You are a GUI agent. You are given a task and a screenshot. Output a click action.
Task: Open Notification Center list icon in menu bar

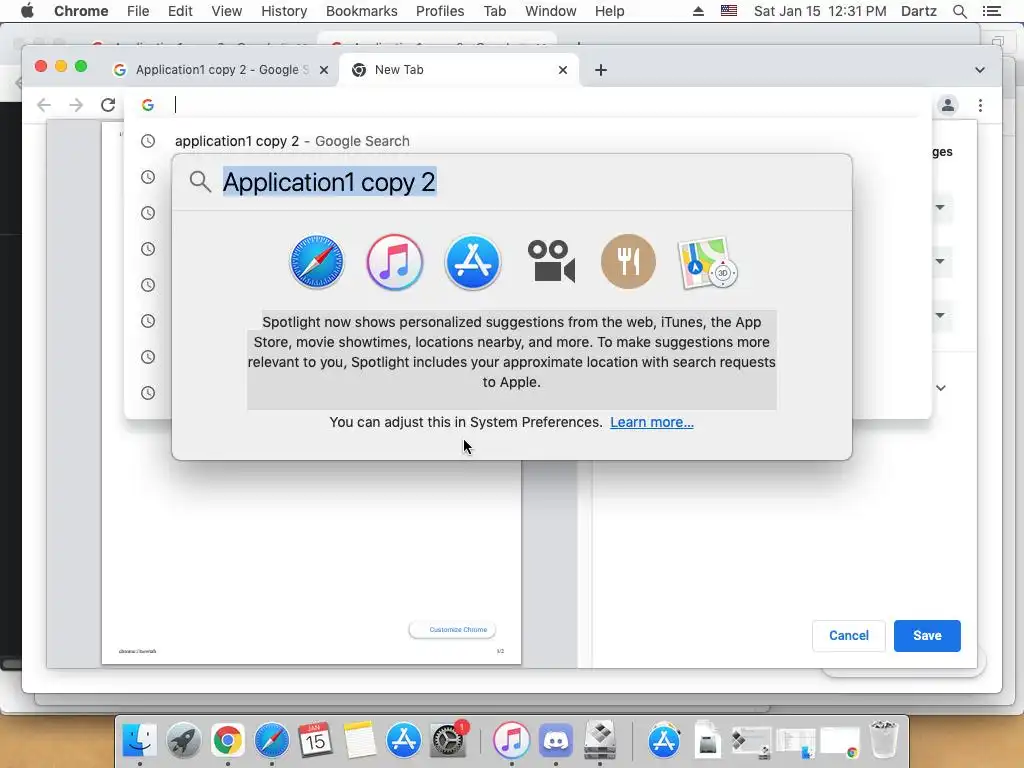click(991, 11)
